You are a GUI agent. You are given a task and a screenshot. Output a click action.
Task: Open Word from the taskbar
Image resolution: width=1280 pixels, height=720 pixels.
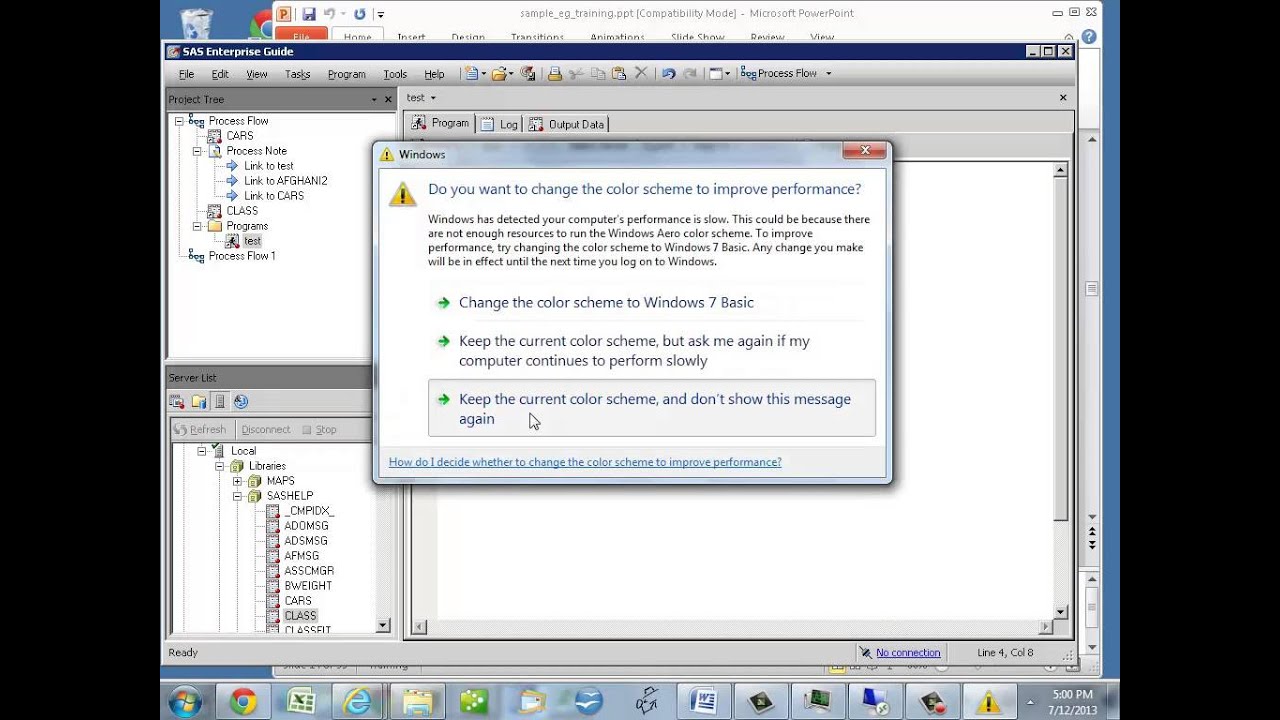point(703,702)
